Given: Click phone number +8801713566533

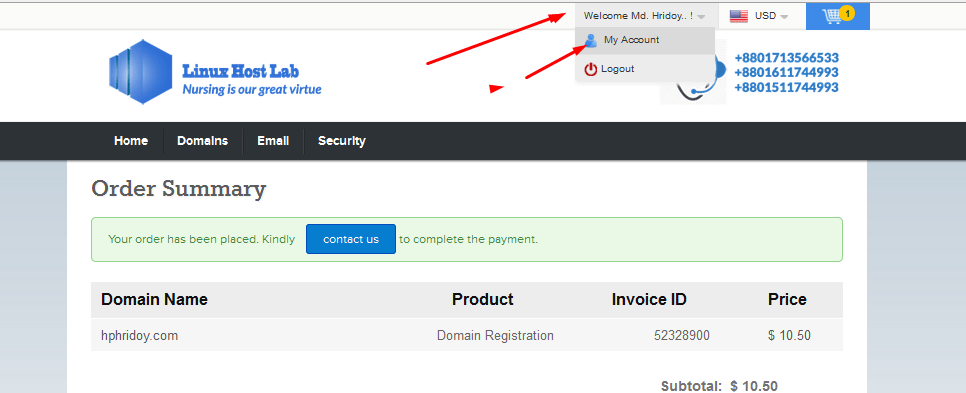Looking at the screenshot, I should [x=787, y=58].
